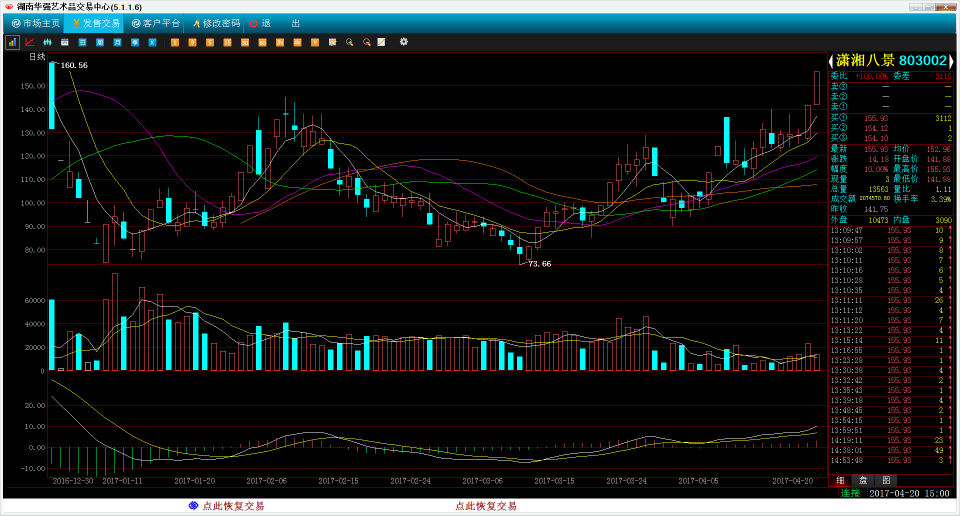The image size is (960, 516).
Task: Click the 内盘 3090 value
Action: (x=943, y=220)
